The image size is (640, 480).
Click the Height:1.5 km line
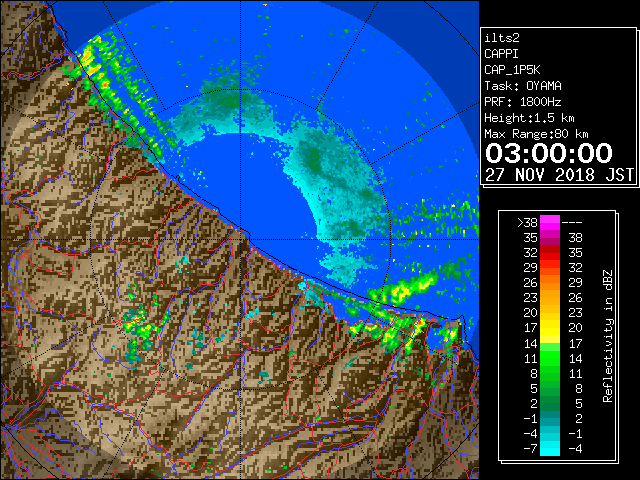[x=529, y=118]
